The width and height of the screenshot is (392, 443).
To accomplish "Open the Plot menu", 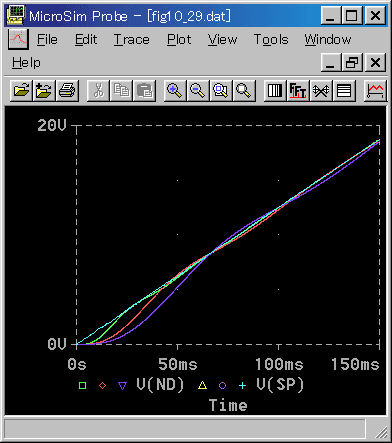I will (x=179, y=40).
